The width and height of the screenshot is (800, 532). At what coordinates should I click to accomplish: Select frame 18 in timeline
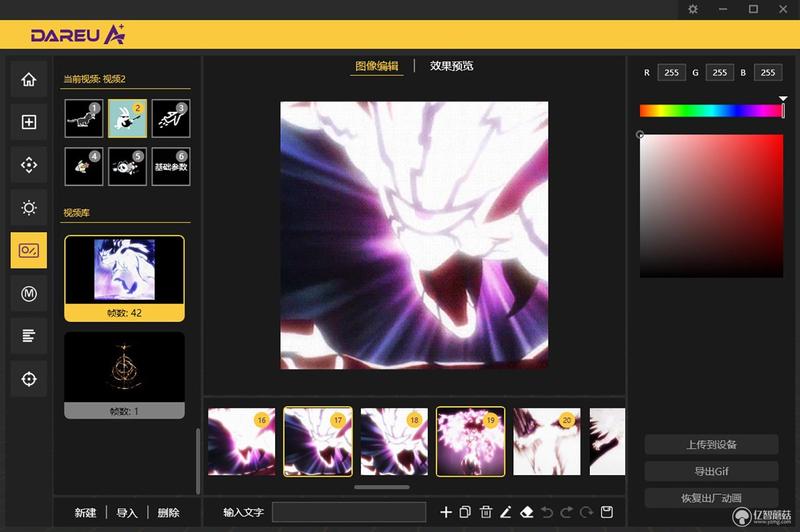point(394,442)
